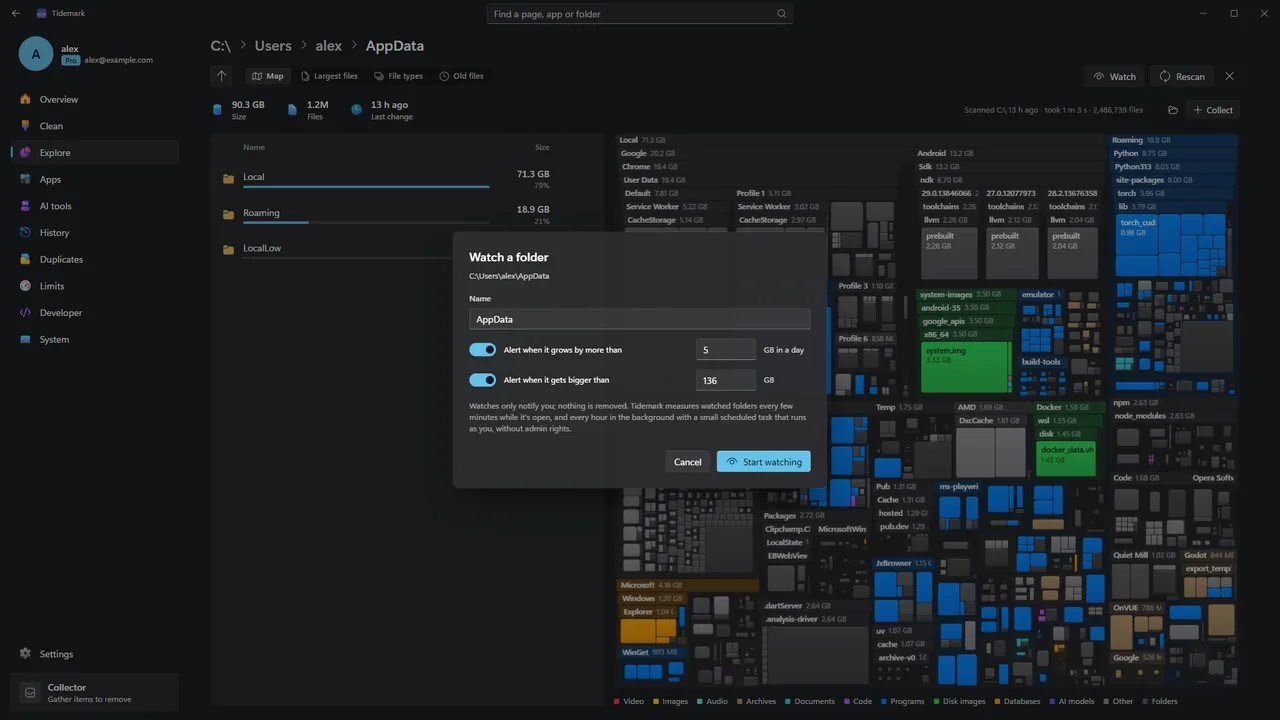This screenshot has width=1280, height=720.
Task: Show History in the sidebar
Action: 95,233
